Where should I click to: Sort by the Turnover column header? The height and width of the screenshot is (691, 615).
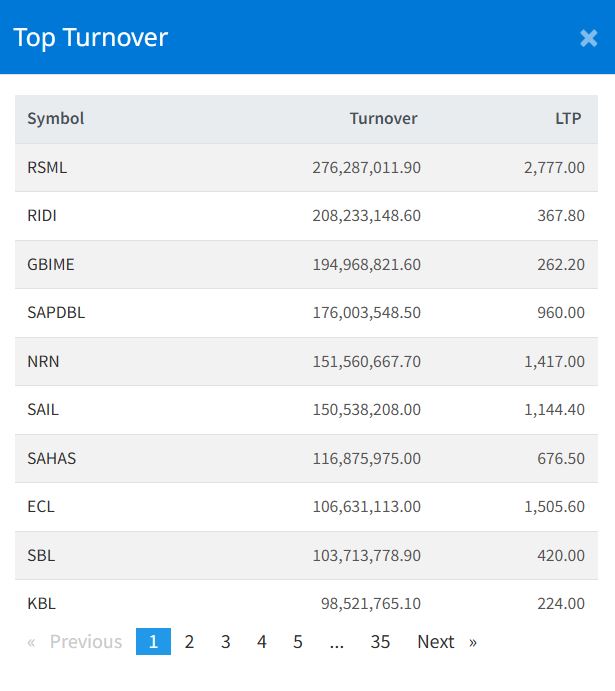pyautogui.click(x=383, y=119)
